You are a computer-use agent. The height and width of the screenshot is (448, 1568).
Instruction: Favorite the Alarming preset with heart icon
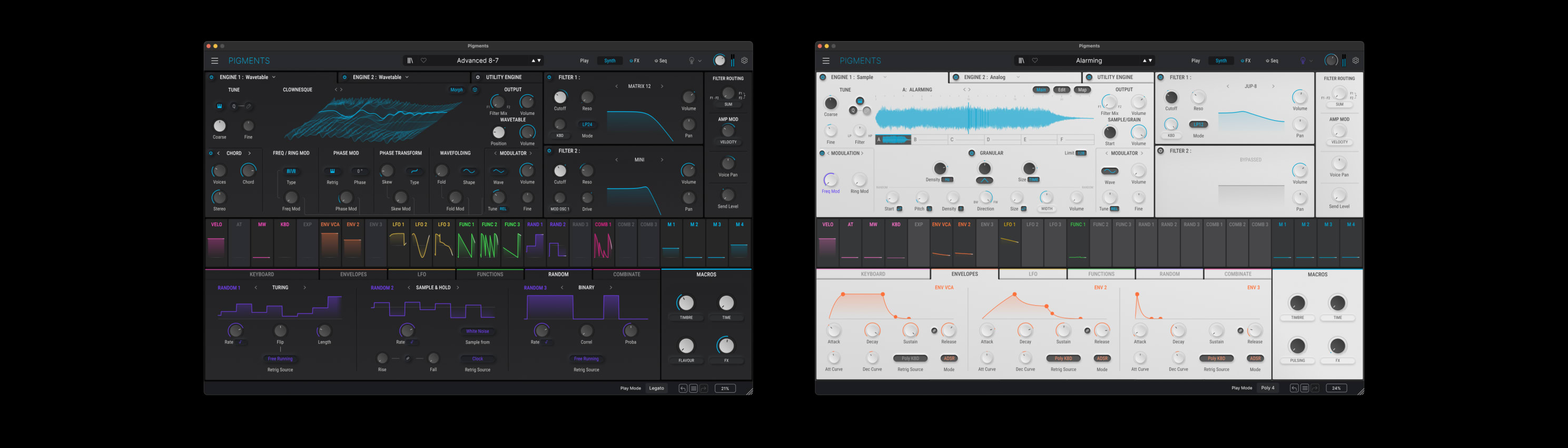[1035, 61]
